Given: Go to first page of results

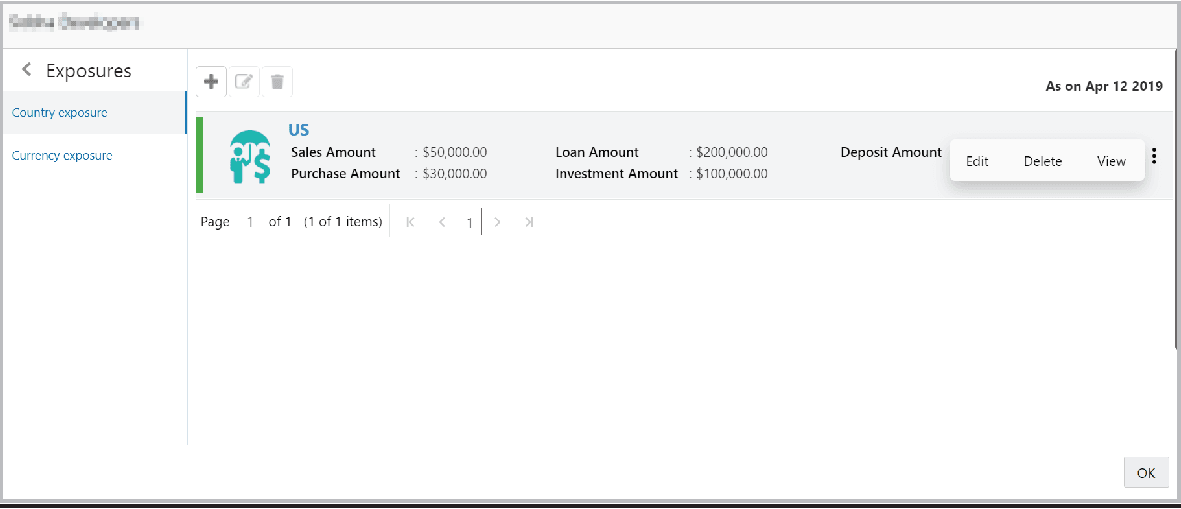Looking at the screenshot, I should tap(410, 222).
